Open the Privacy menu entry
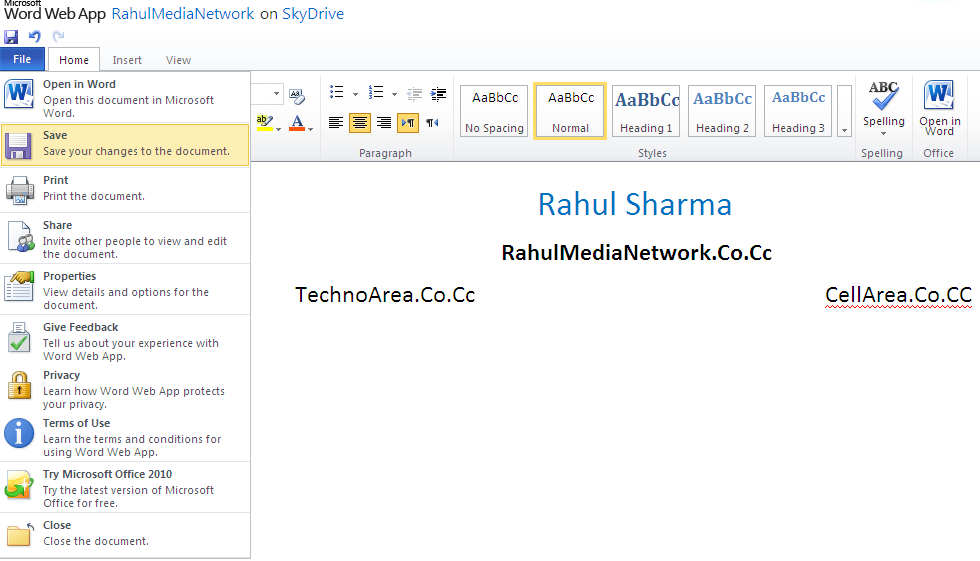Image resolution: width=980 pixels, height=561 pixels. [x=125, y=389]
